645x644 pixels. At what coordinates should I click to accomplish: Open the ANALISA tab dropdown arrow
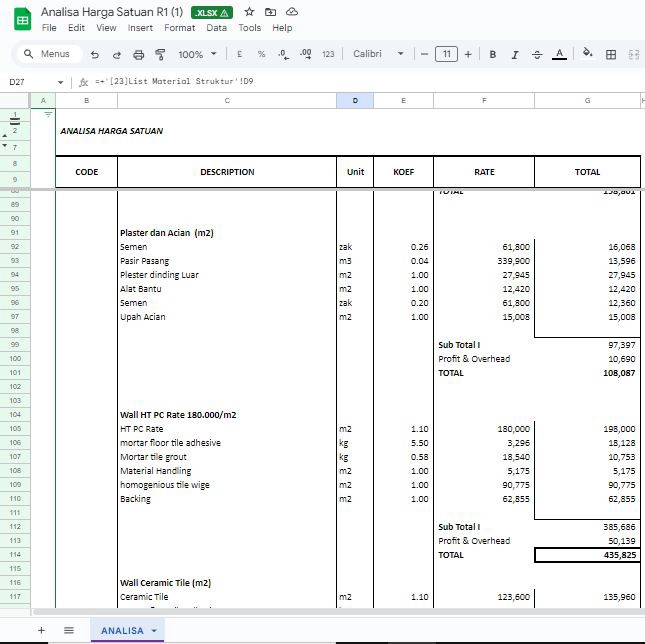pyautogui.click(x=154, y=630)
